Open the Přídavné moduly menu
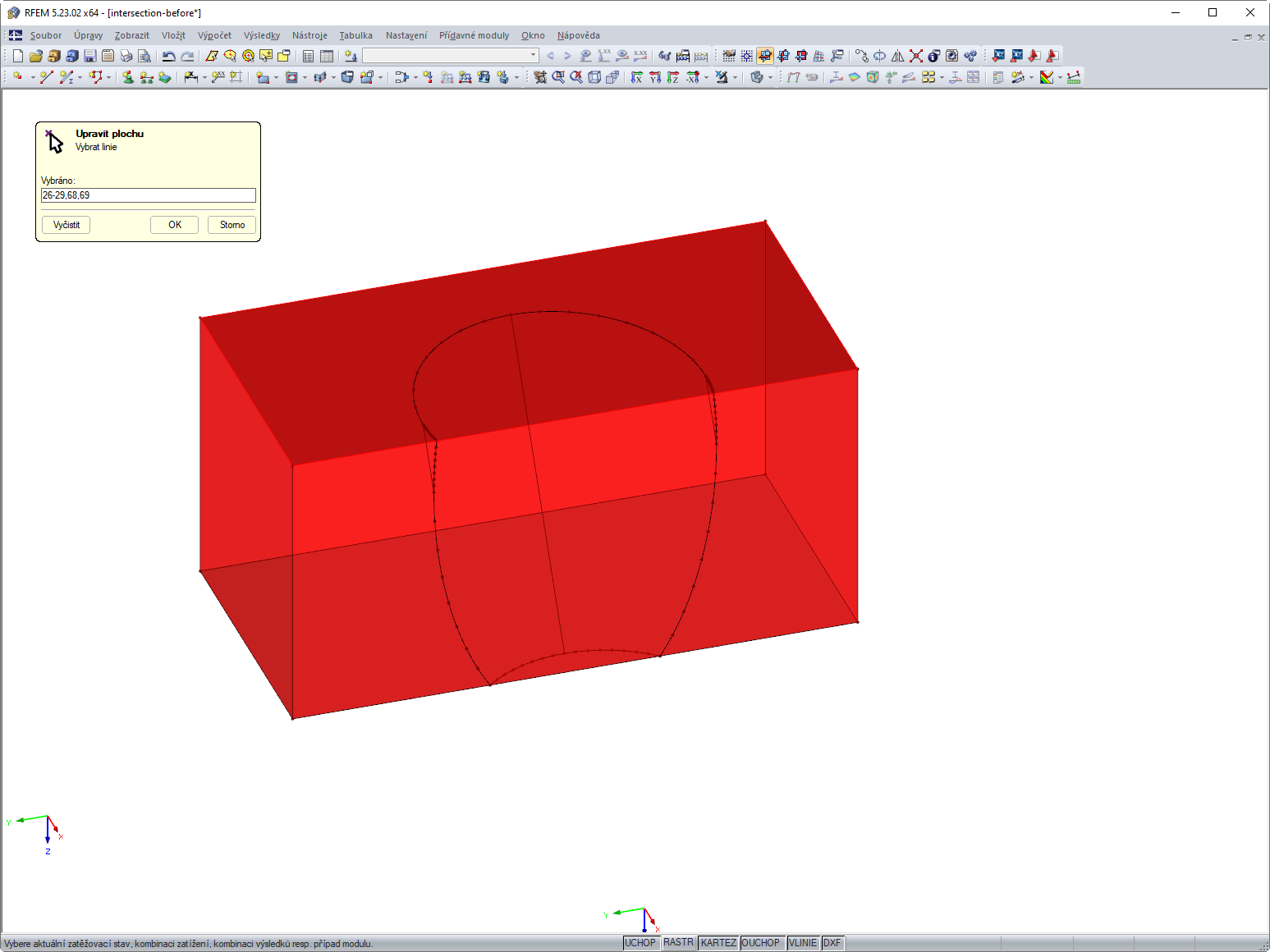The image size is (1270, 952). 474,35
